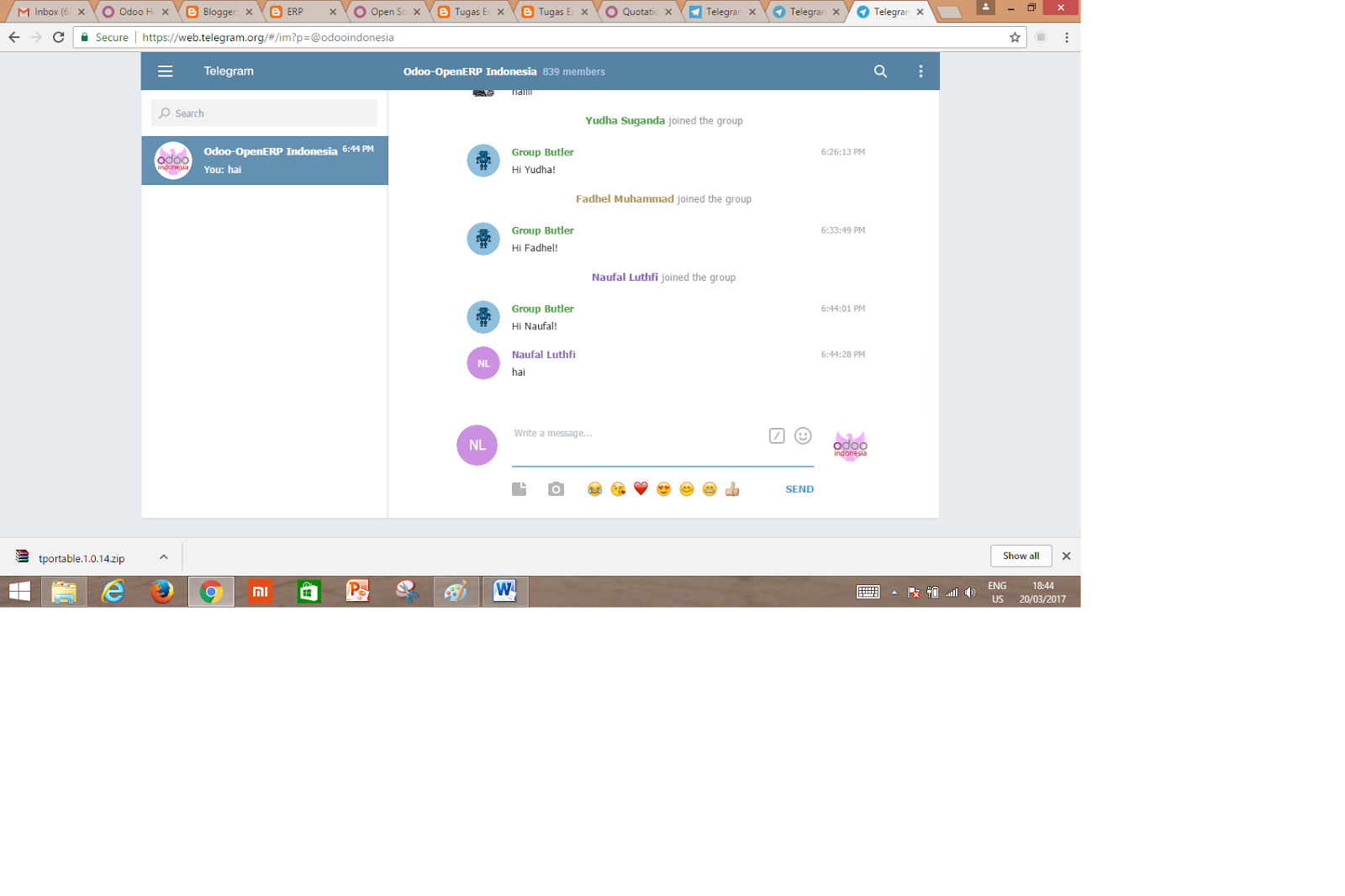The width and height of the screenshot is (1345, 896).
Task: Click the NL avatar beside message composer
Action: tap(477, 445)
